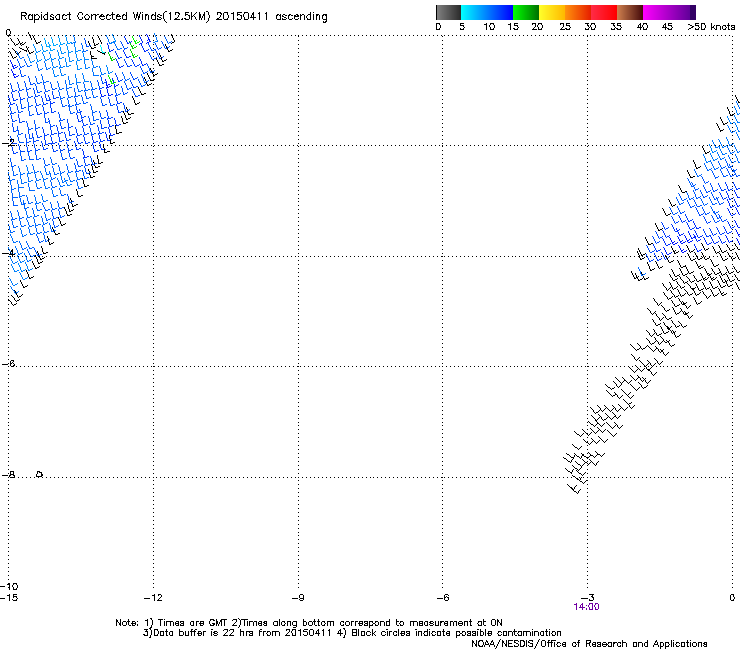Click the note 'Times are GMT'
Viewport: 740px width, 650px height.
[192, 623]
